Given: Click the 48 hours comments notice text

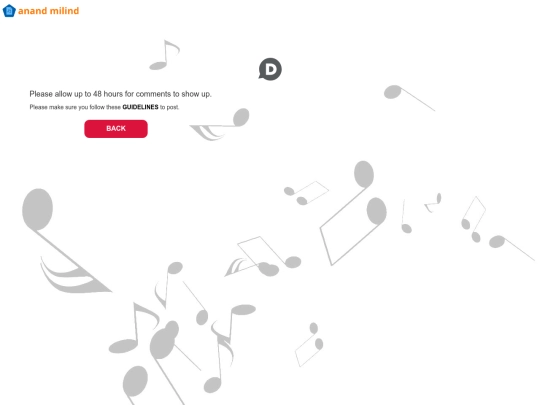Looking at the screenshot, I should 120,94.
